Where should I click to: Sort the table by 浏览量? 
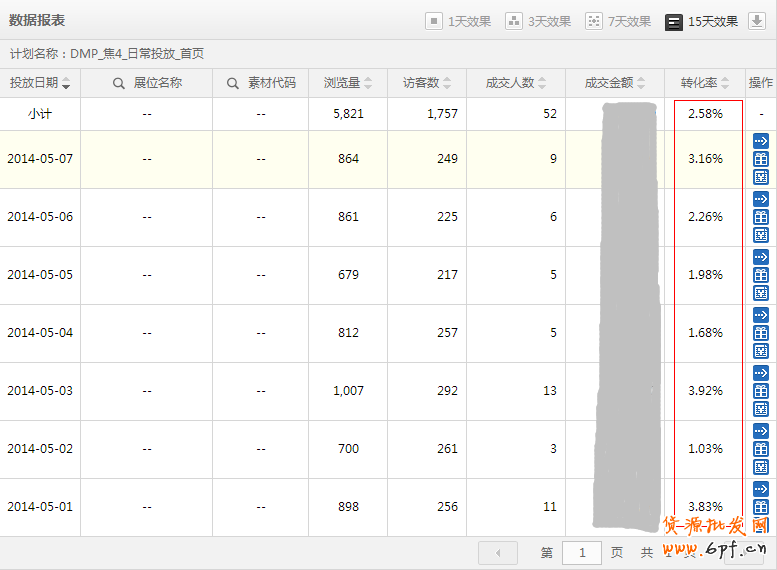(x=348, y=83)
